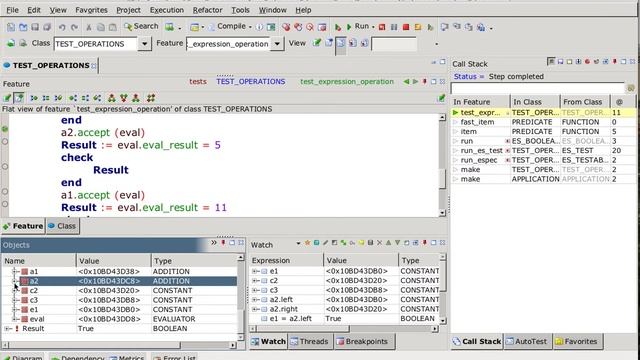This screenshot has height=360, width=640.
Task: Select the c3 row in Objects
Action: pos(120,300)
